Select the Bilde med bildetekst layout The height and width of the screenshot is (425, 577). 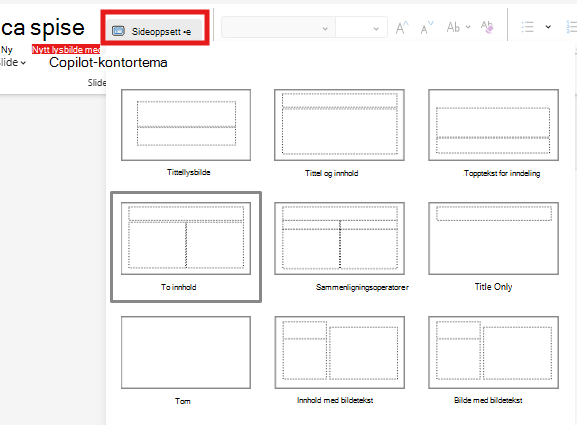pos(493,353)
